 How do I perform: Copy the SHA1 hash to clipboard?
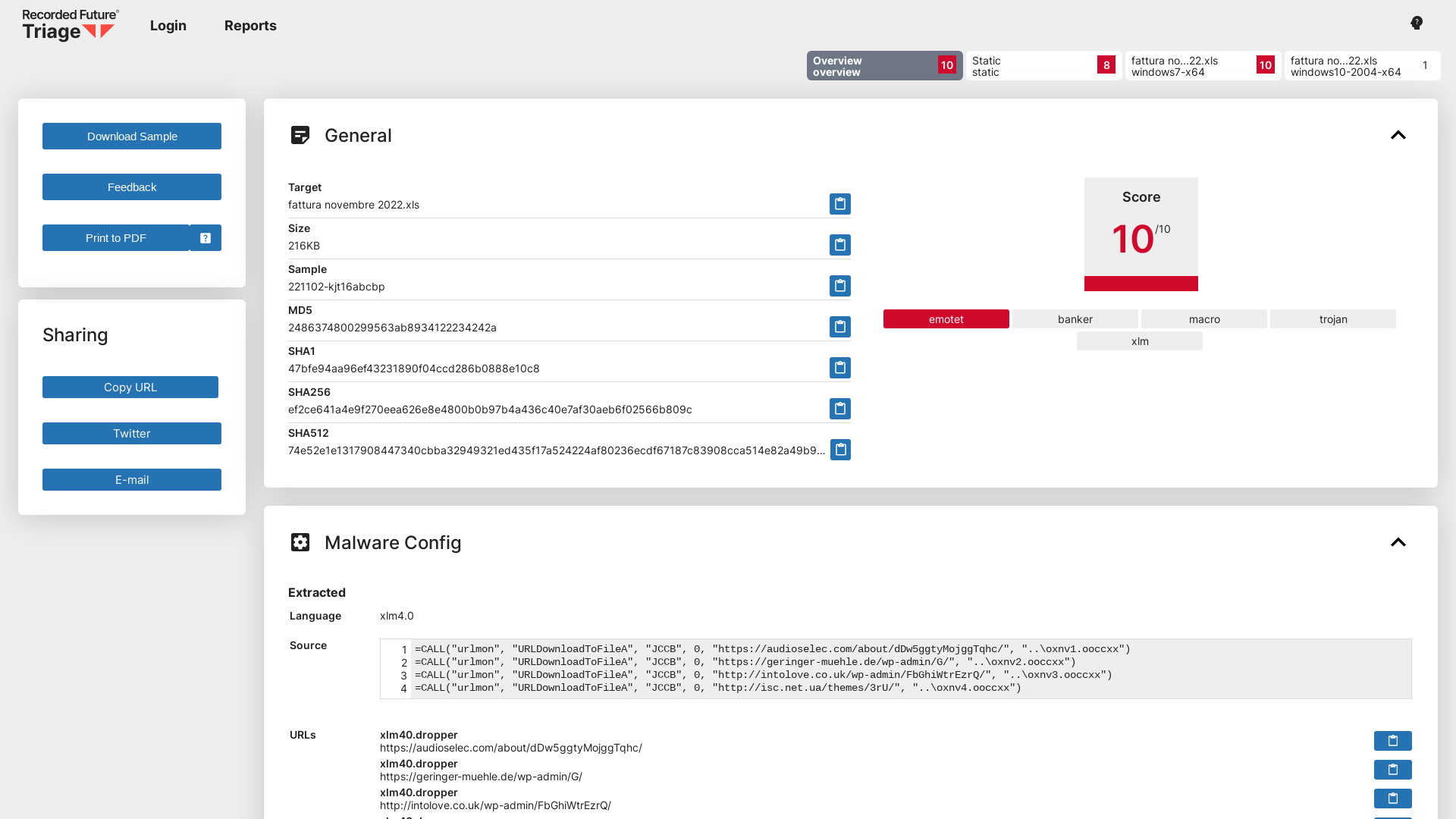839,368
